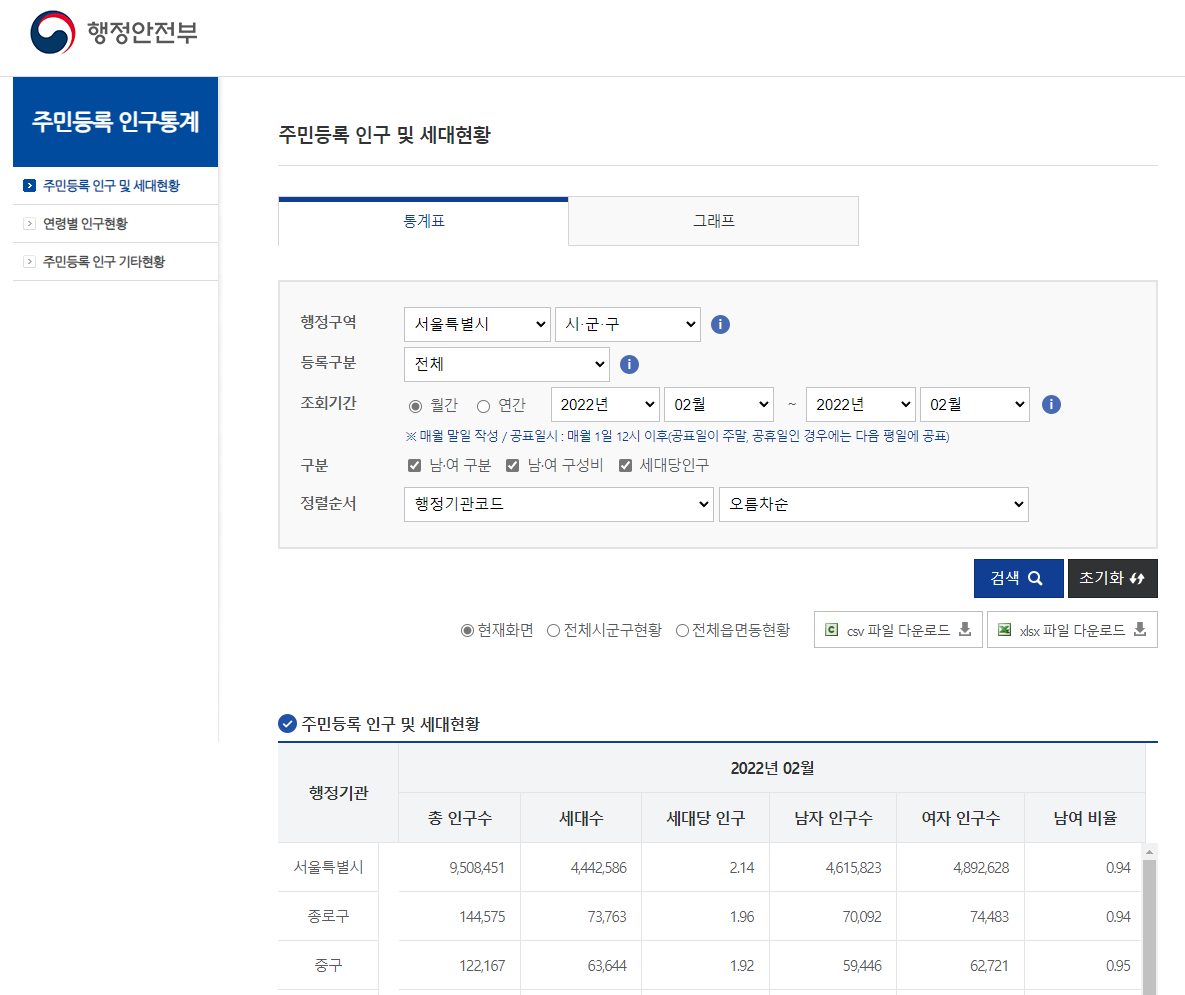Select the 전체시군구현황 radio option
Image resolution: width=1185 pixels, height=995 pixels.
pyautogui.click(x=553, y=630)
